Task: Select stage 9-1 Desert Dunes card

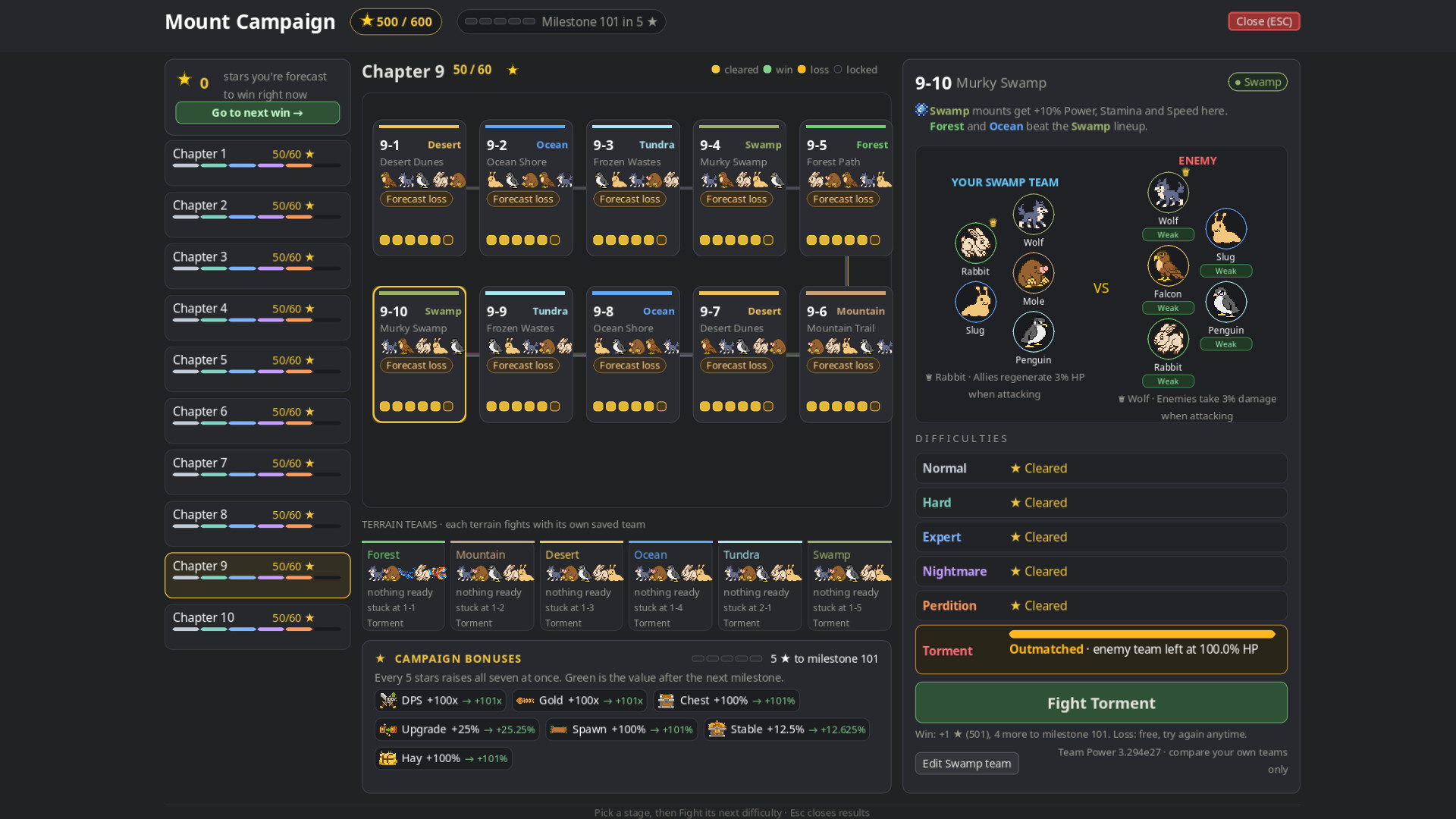Action: click(419, 188)
